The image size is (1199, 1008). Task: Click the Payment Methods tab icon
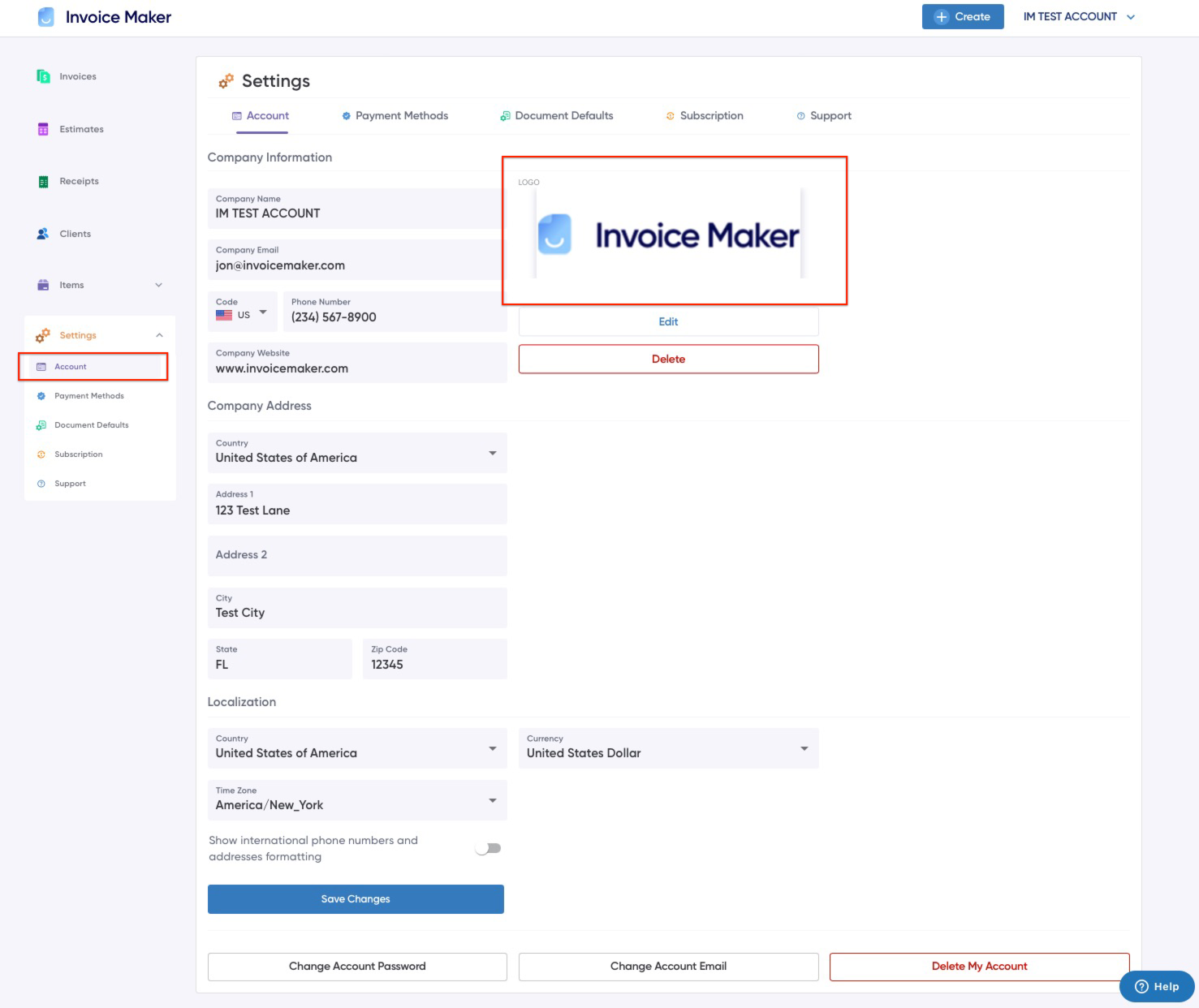coord(347,116)
